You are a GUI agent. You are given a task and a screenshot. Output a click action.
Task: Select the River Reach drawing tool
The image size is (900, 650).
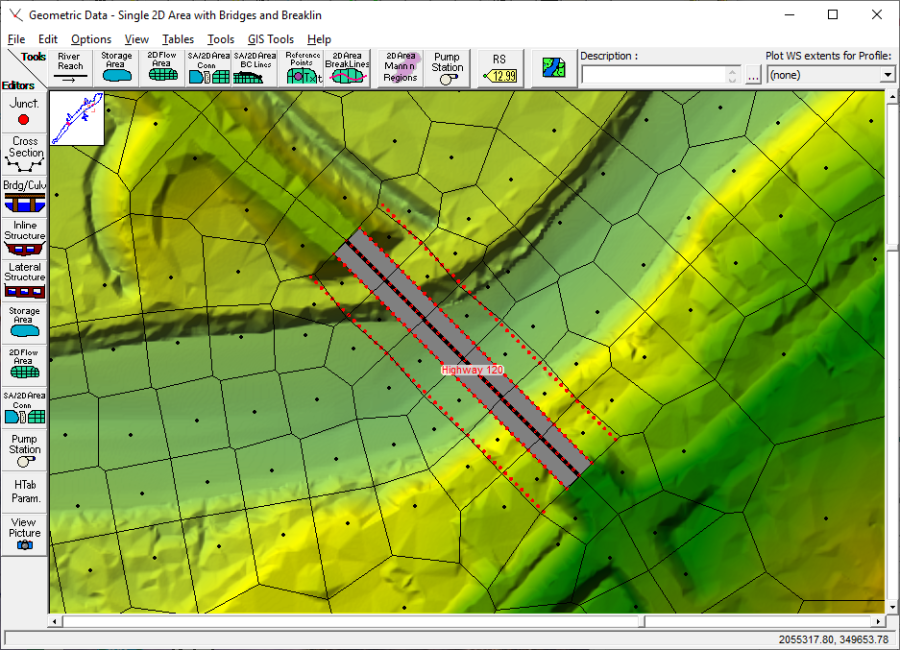point(69,64)
